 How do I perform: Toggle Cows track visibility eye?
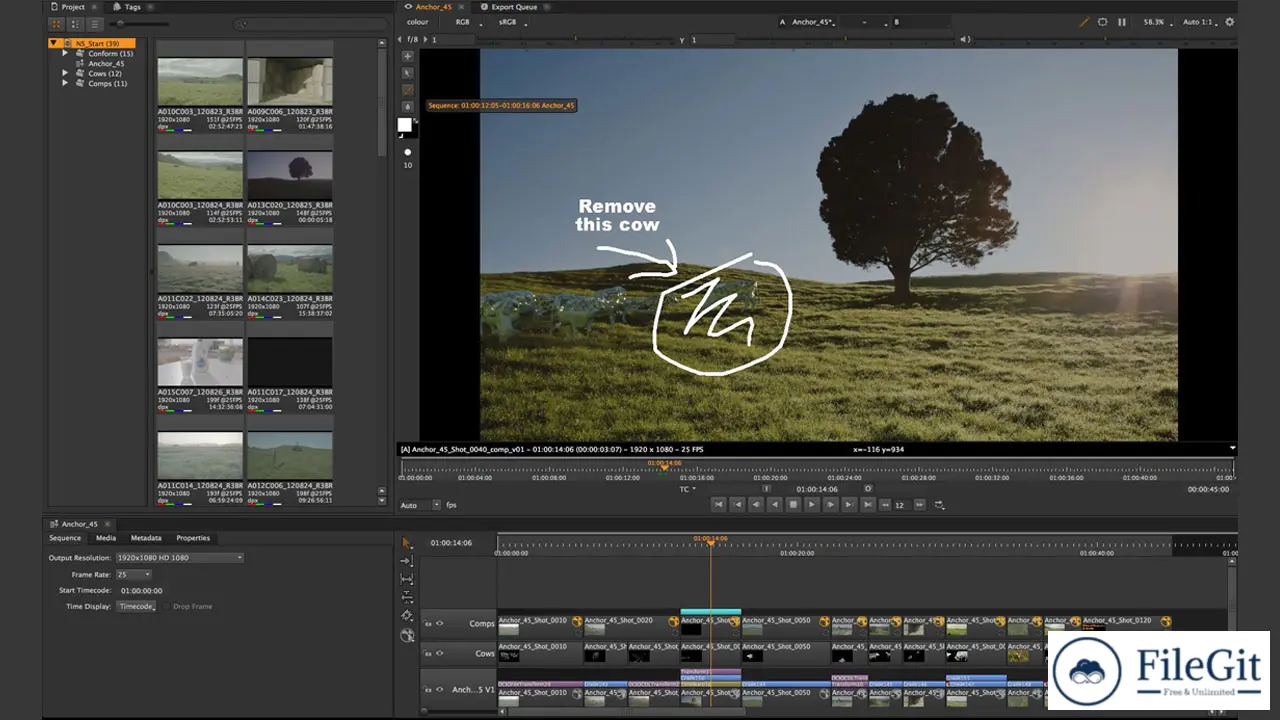[x=439, y=653]
